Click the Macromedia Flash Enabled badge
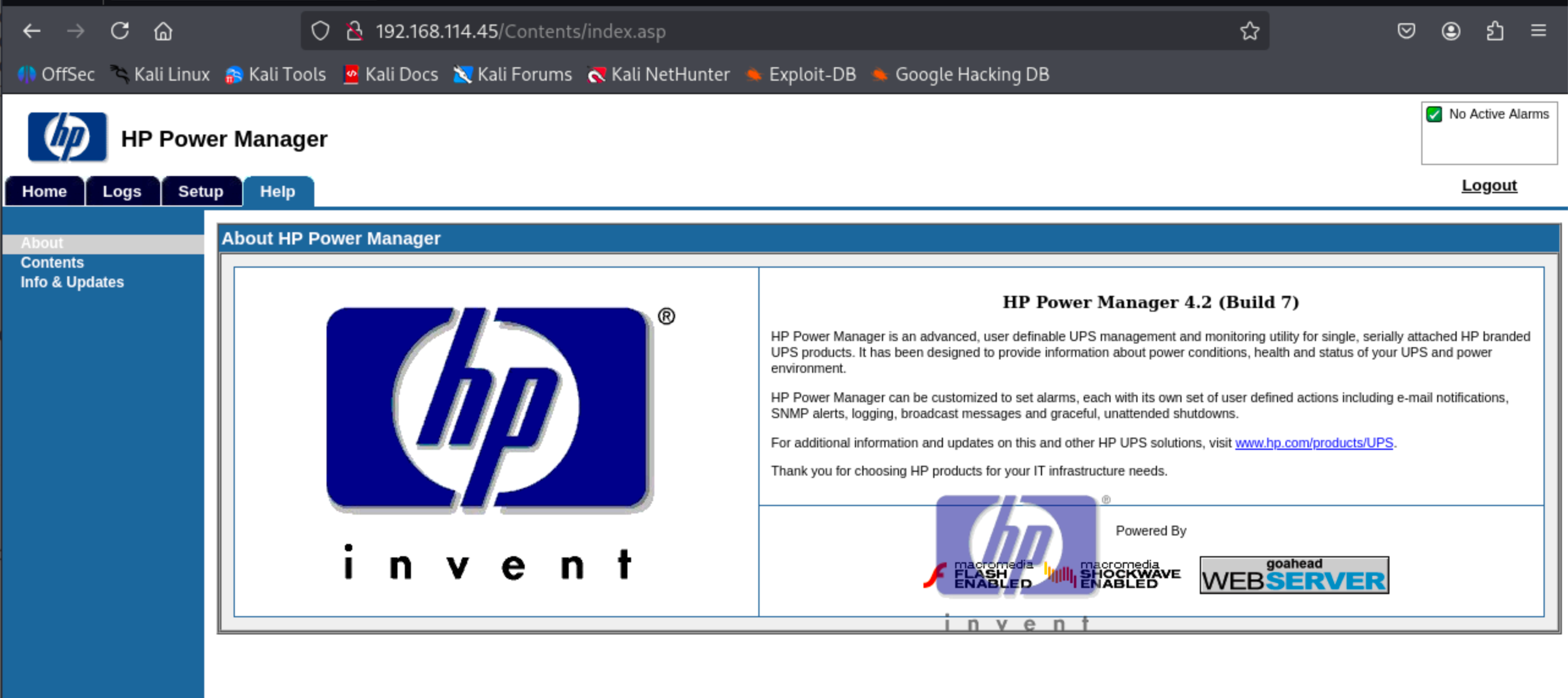Image resolution: width=1568 pixels, height=698 pixels. point(978,575)
